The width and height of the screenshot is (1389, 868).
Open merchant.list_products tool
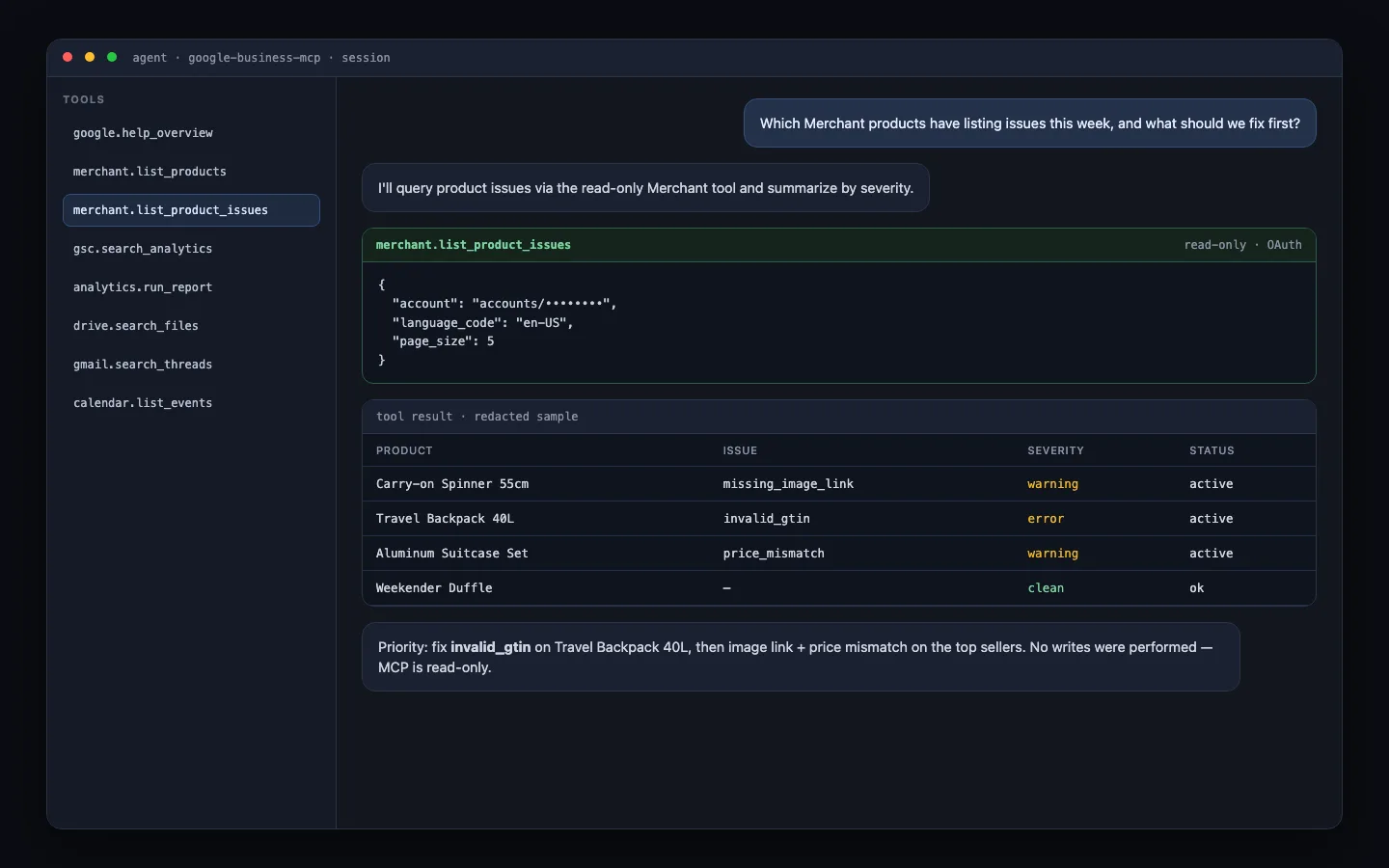point(191,172)
